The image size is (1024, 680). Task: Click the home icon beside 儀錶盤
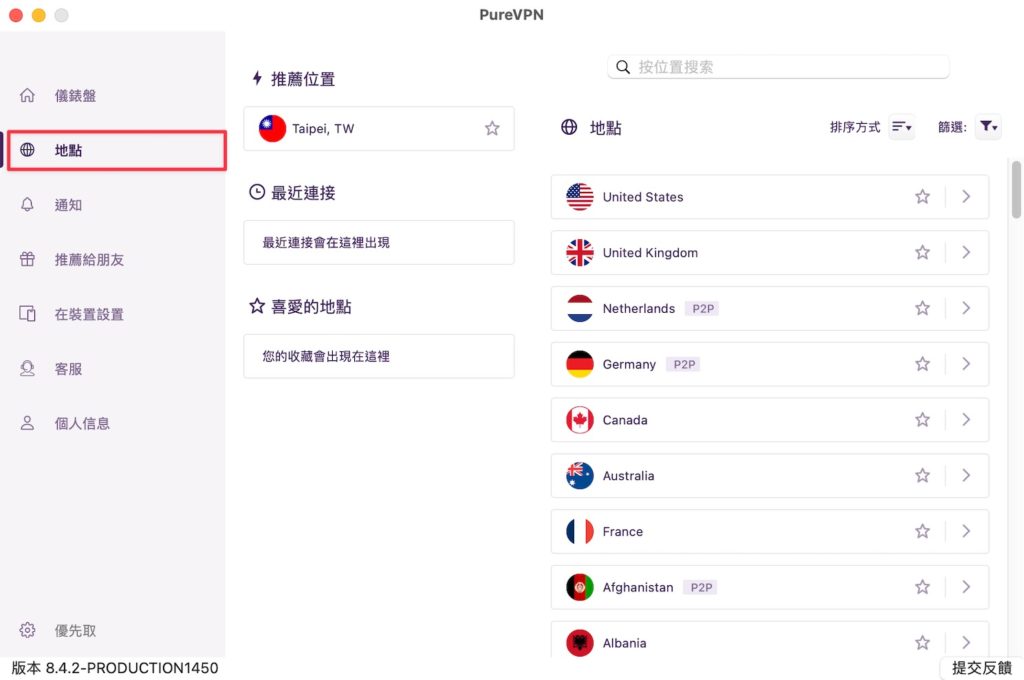[27, 95]
